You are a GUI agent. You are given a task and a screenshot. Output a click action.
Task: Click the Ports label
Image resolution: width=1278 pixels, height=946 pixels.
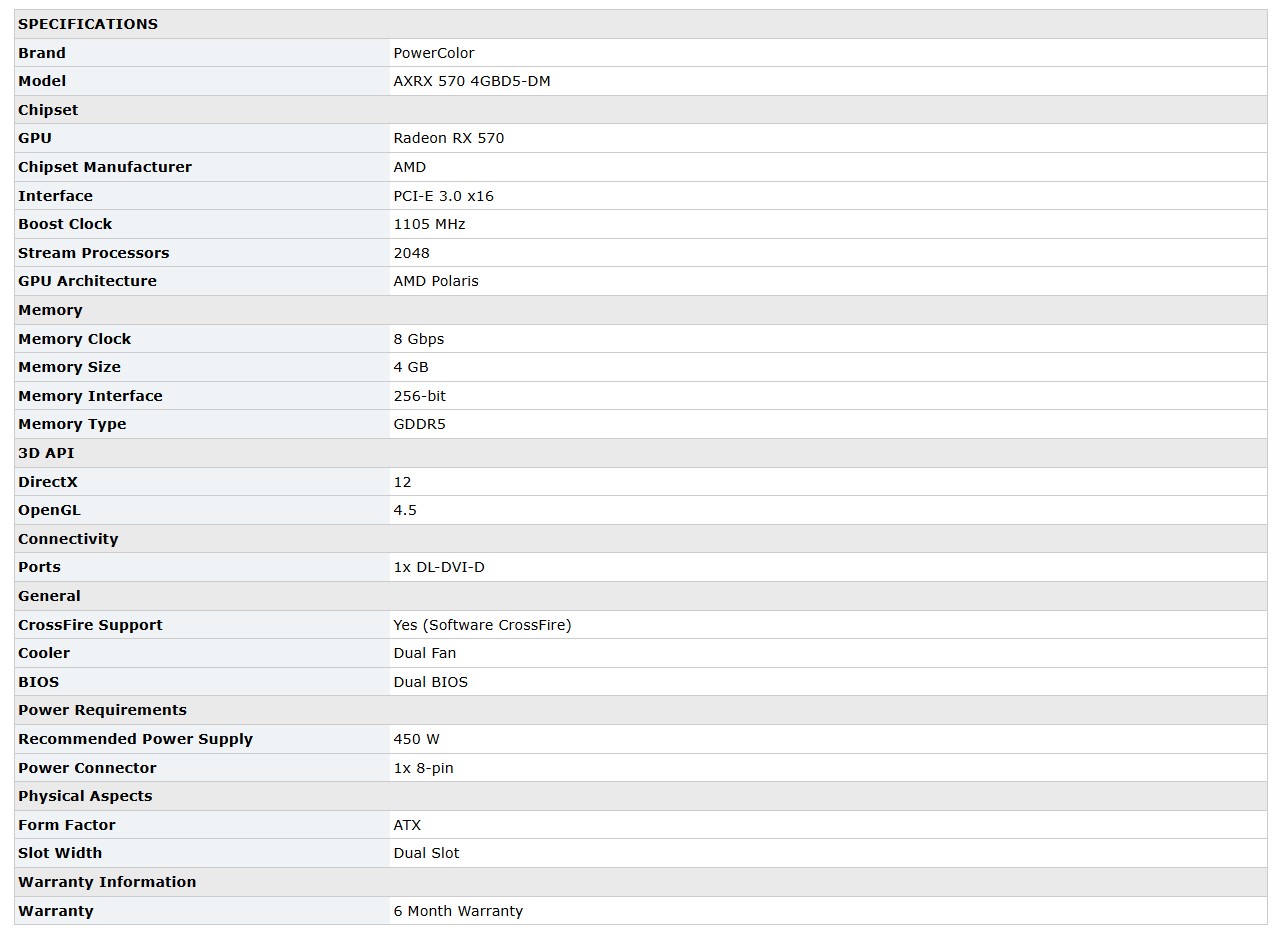(x=39, y=567)
